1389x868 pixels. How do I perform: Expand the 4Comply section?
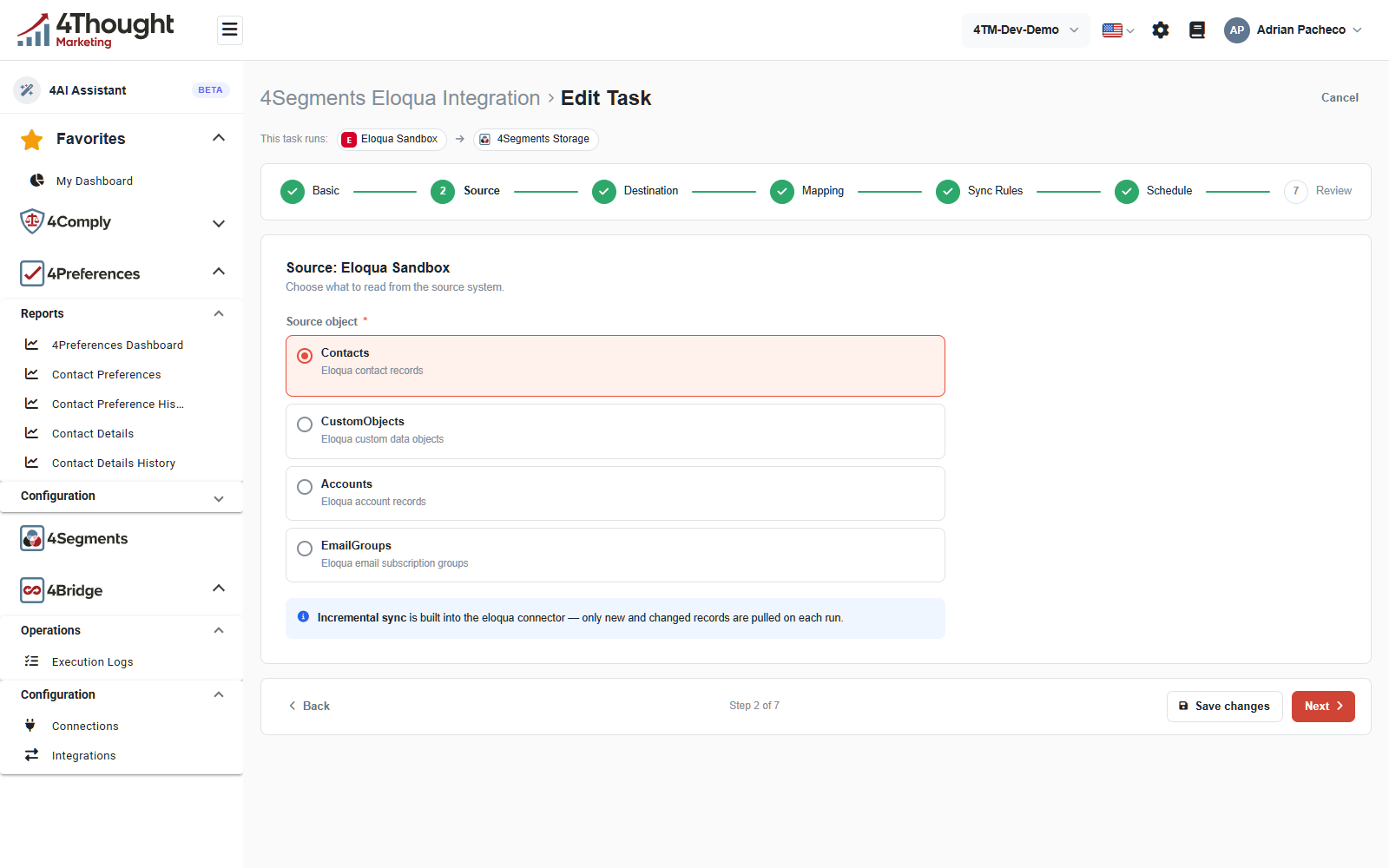click(x=219, y=223)
